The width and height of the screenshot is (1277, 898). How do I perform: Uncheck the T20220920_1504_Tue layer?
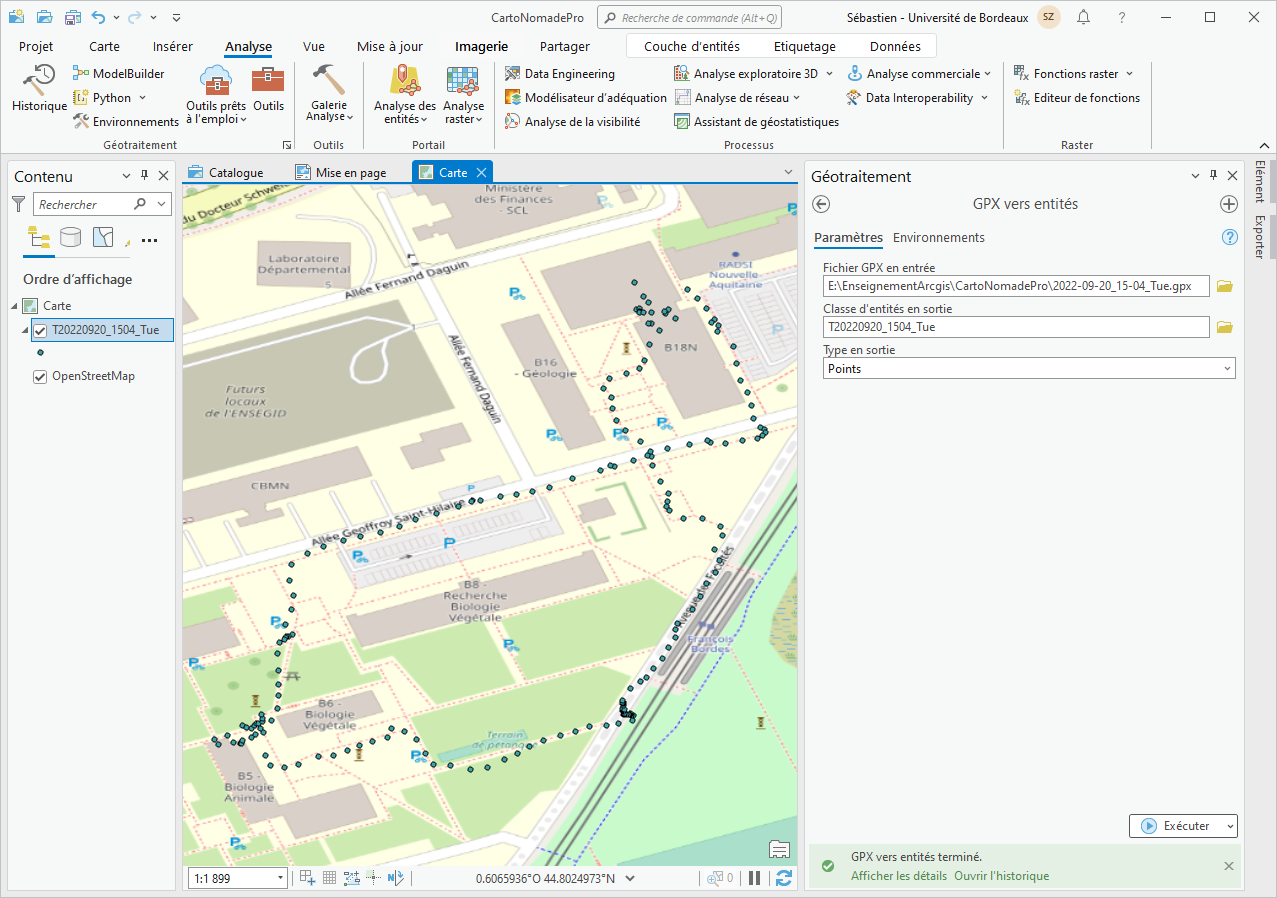pyautogui.click(x=40, y=330)
